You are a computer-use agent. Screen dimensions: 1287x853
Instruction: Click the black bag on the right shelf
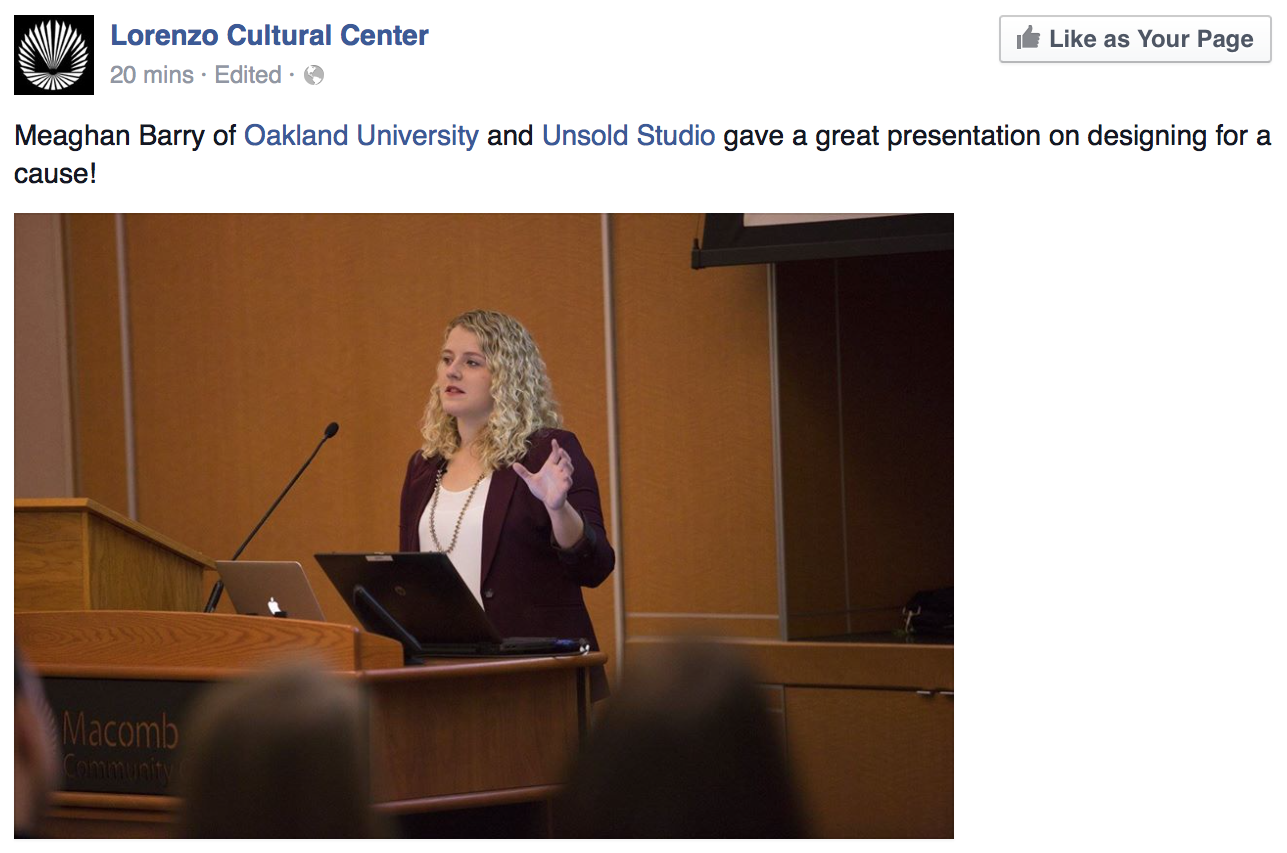(927, 611)
